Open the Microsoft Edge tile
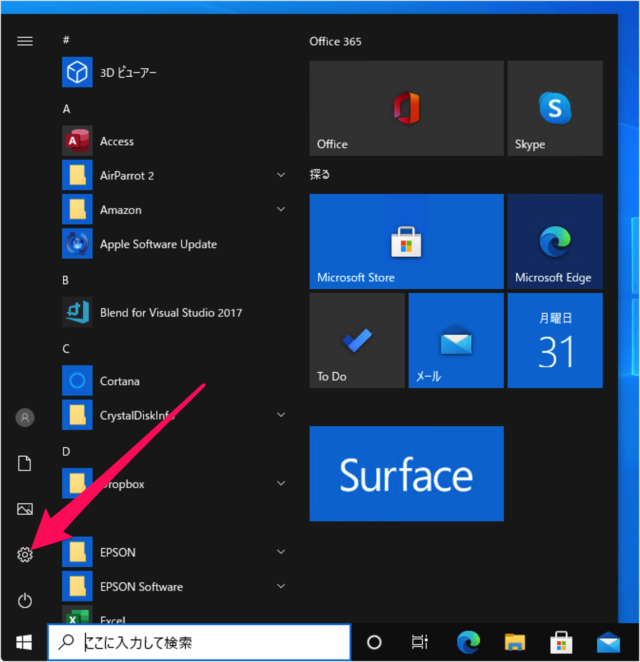Image resolution: width=640 pixels, height=662 pixels. 554,241
